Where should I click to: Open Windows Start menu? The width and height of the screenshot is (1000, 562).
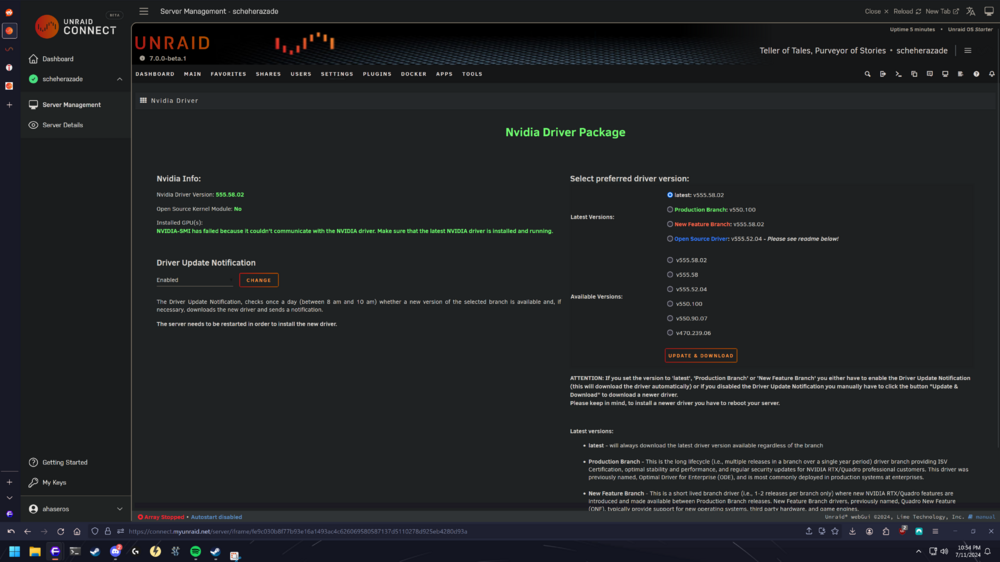[14, 551]
